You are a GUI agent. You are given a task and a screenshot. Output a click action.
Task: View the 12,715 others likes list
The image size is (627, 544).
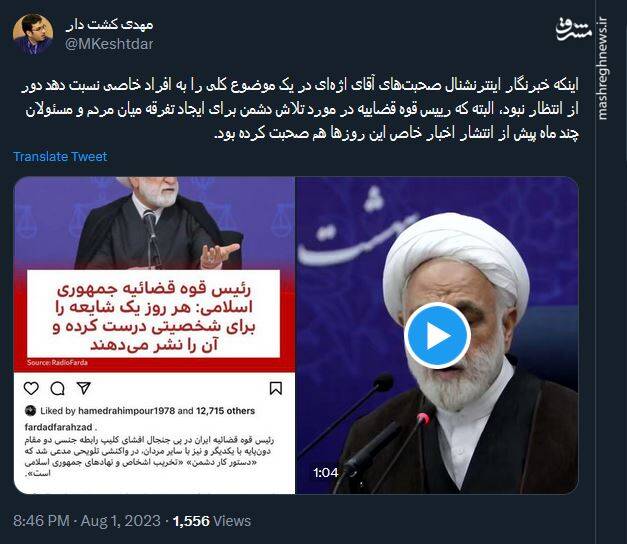coord(225,411)
